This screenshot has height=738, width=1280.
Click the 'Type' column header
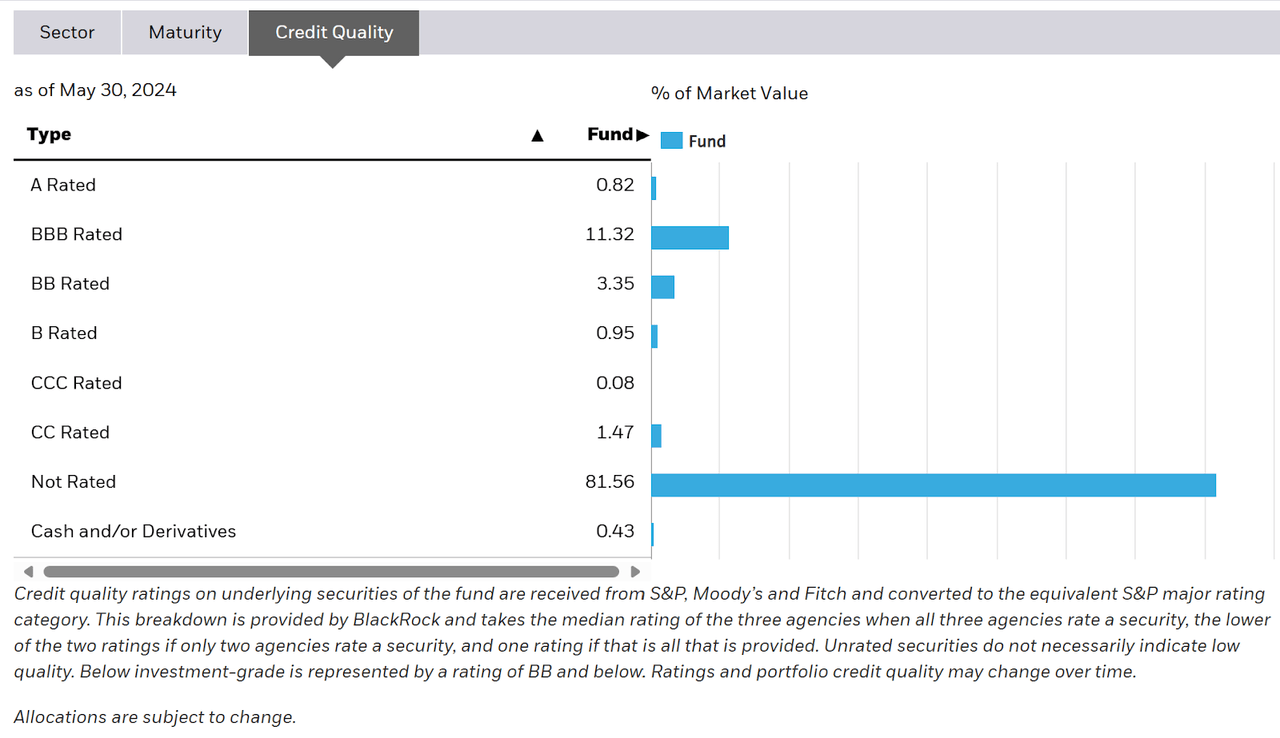point(49,135)
